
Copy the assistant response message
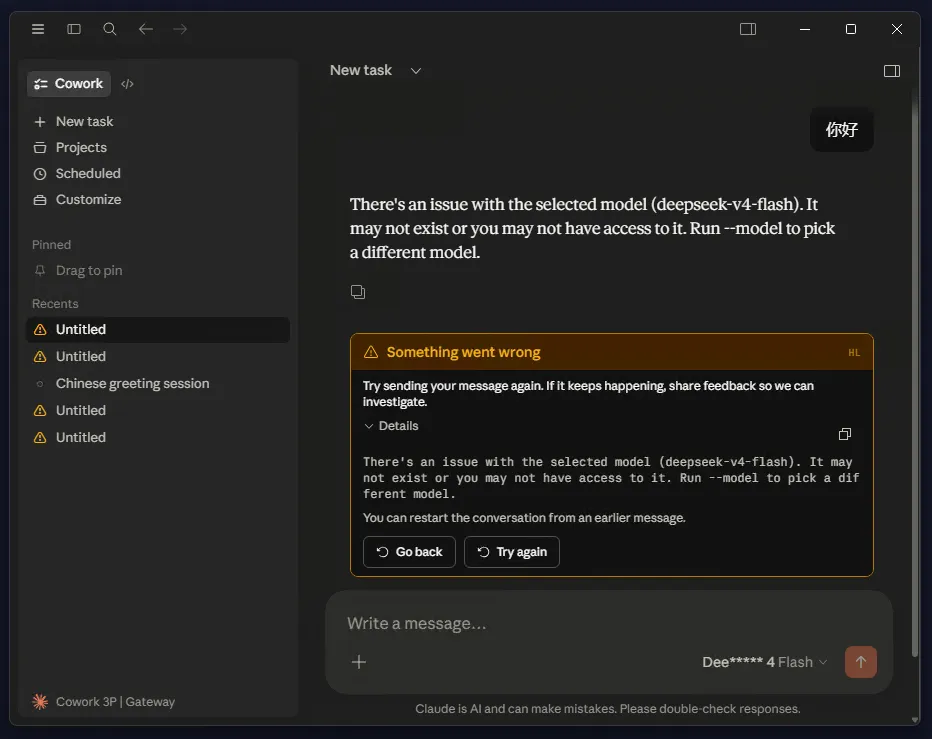coord(358,292)
